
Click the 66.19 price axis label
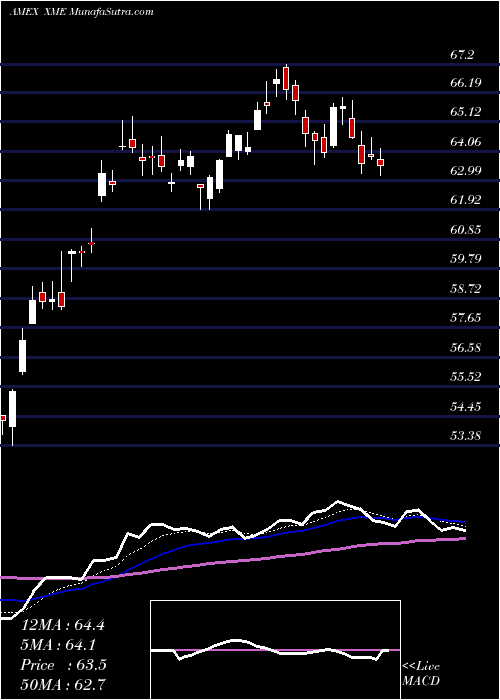point(466,83)
